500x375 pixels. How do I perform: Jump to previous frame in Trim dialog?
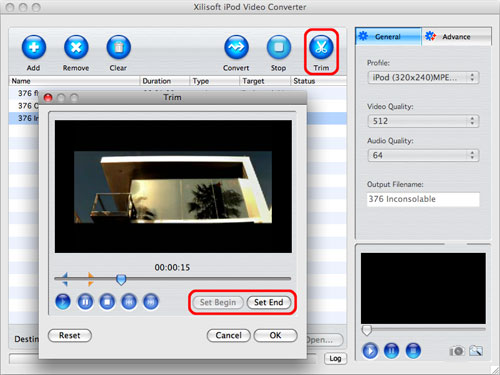pos(129,302)
